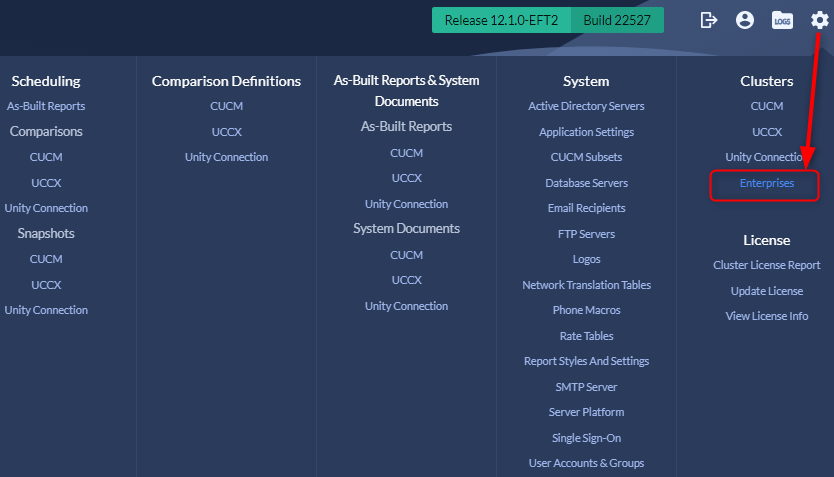Open Application Settings in System
Viewport: 834px width, 477px height.
pos(586,132)
